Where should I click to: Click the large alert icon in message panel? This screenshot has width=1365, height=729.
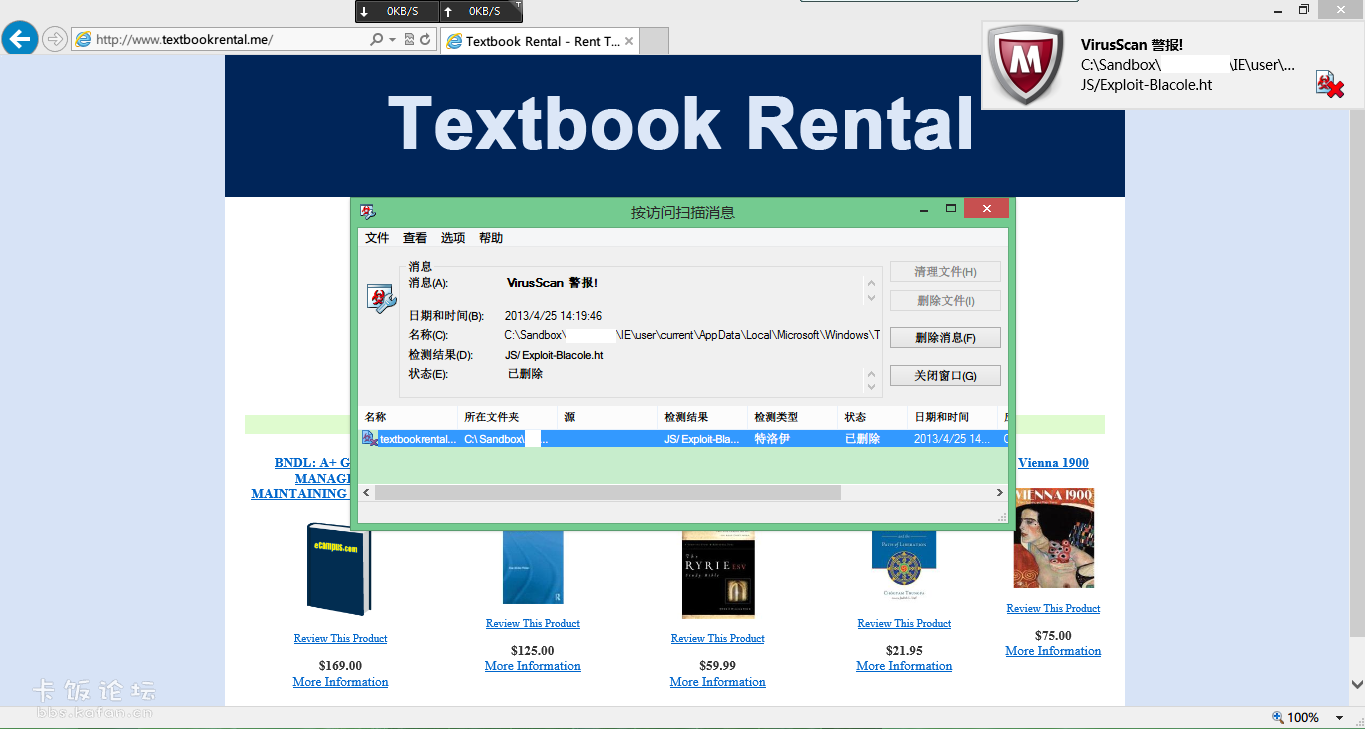(381, 298)
